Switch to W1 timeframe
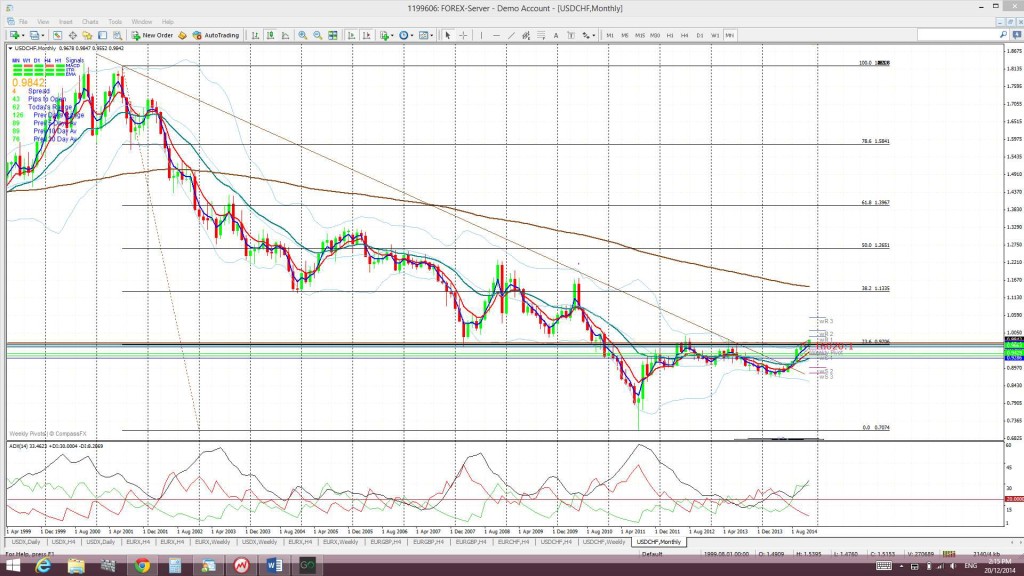Image resolution: width=1024 pixels, height=576 pixels. [x=715, y=35]
